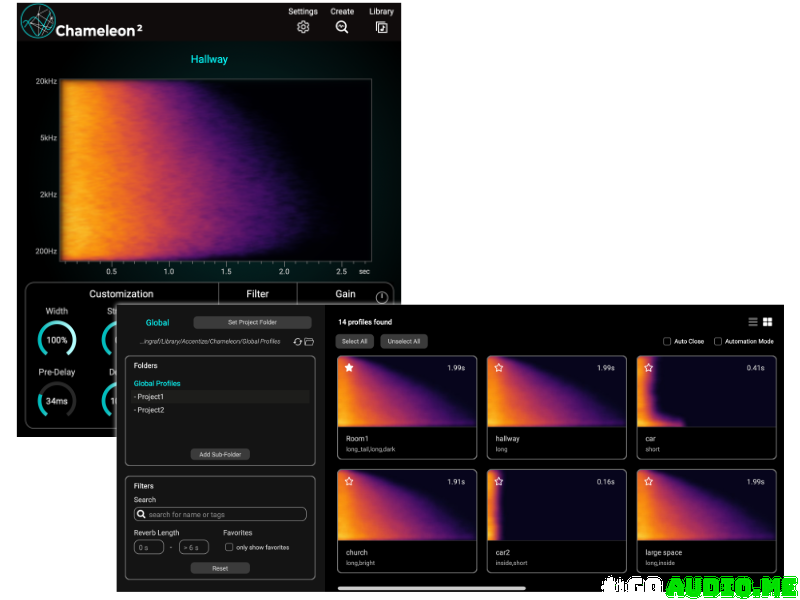800x600 pixels.
Task: Open the Library icon
Action: click(381, 28)
